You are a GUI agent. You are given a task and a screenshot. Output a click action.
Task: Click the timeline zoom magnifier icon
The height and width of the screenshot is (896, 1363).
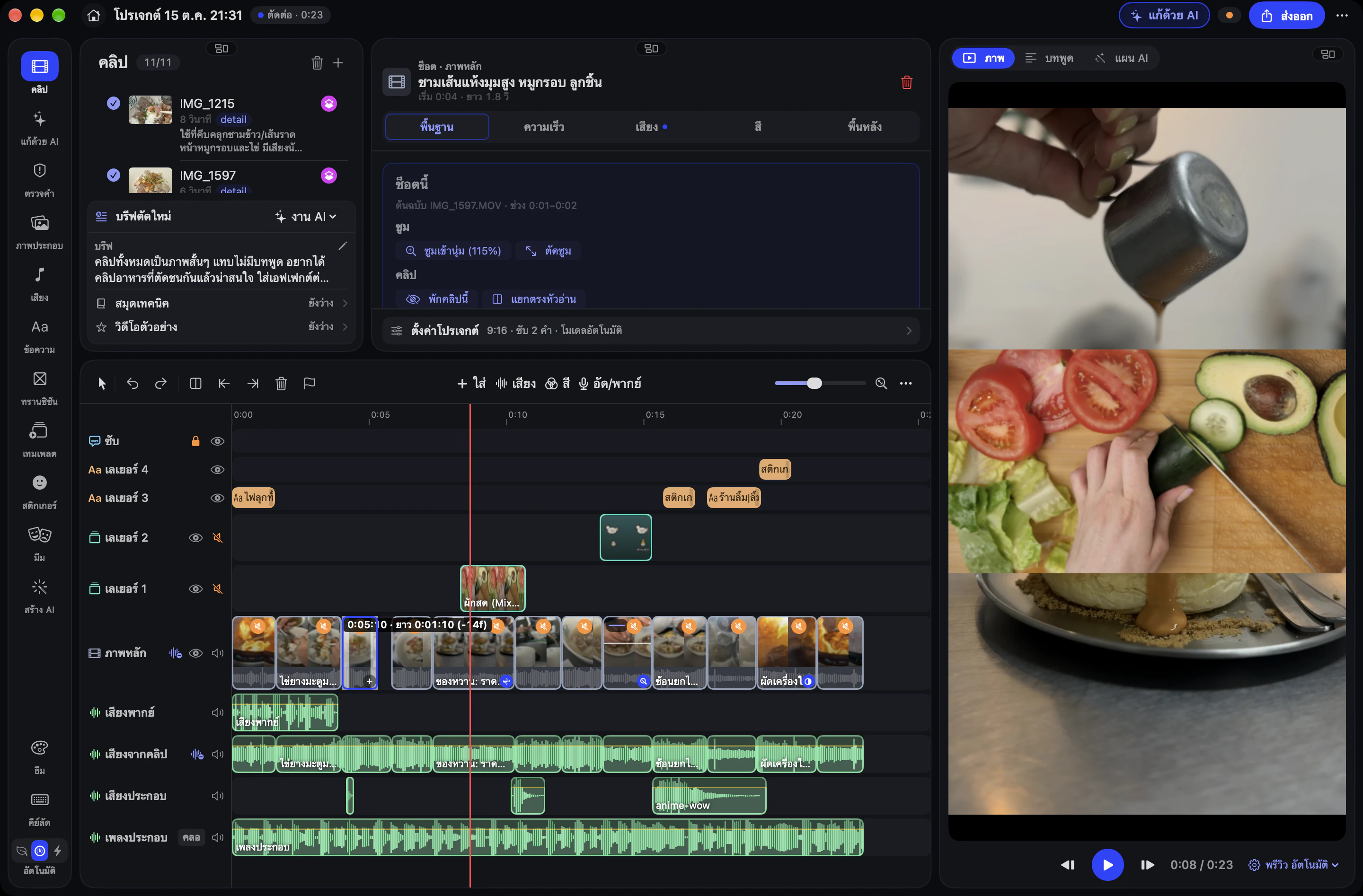pos(881,383)
